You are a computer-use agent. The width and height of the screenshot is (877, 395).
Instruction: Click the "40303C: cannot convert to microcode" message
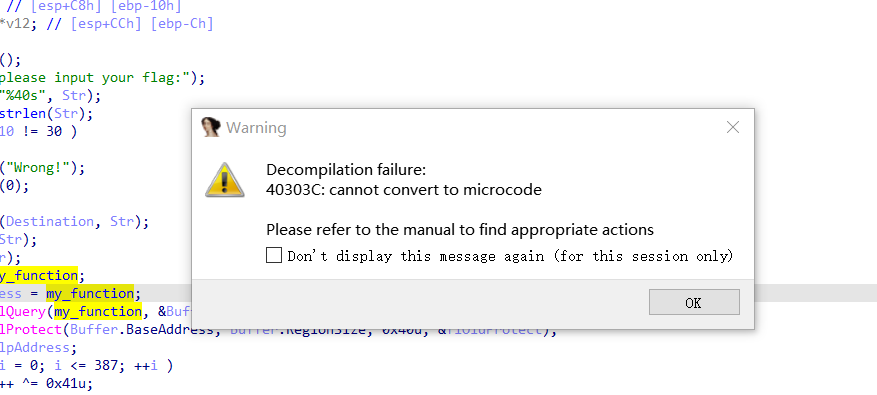click(404, 190)
